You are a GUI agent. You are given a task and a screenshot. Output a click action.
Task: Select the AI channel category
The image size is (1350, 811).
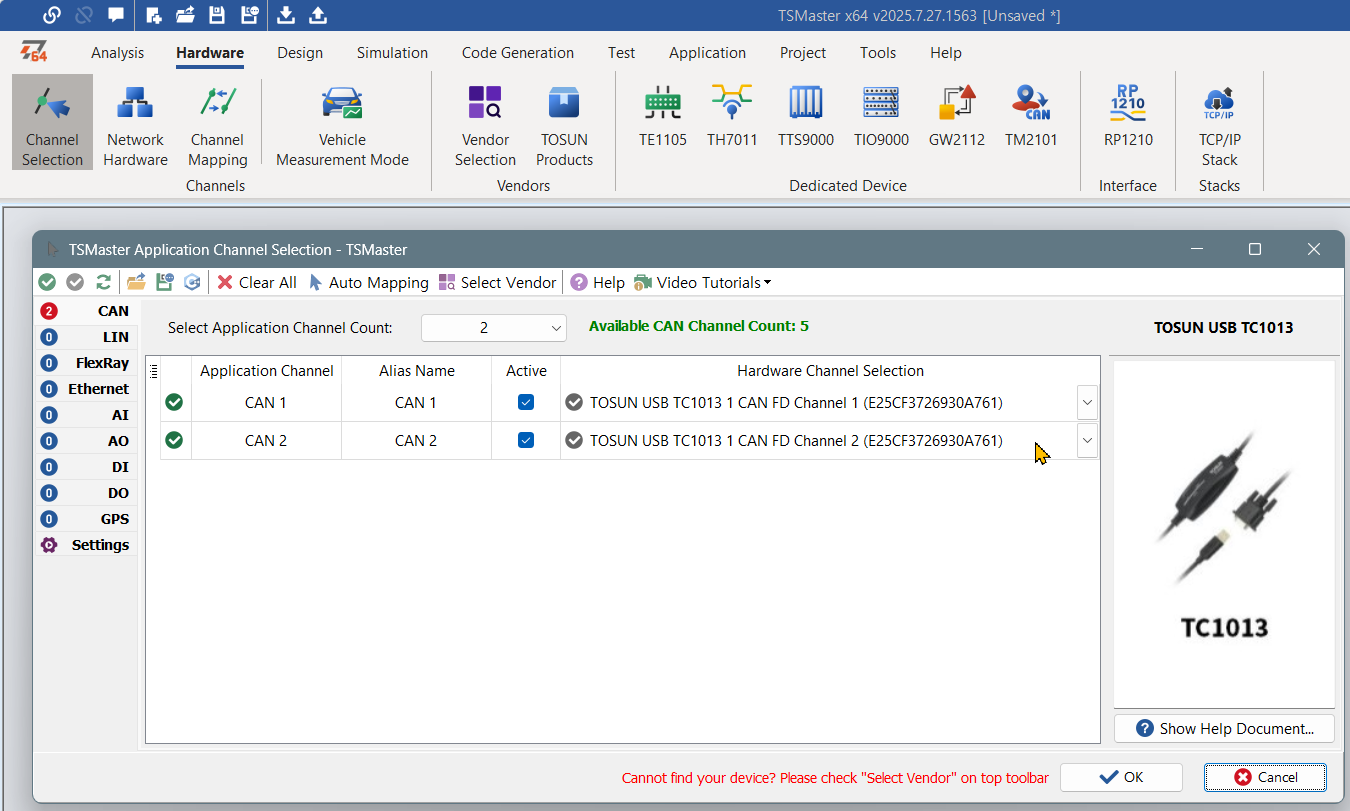point(86,415)
